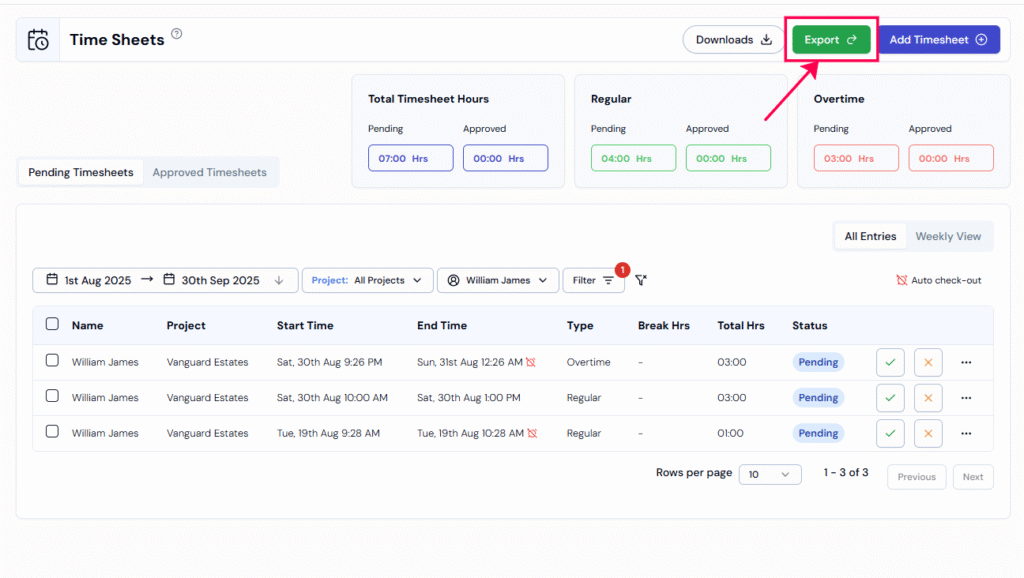Click the green Export button
The width and height of the screenshot is (1024, 578).
(831, 40)
